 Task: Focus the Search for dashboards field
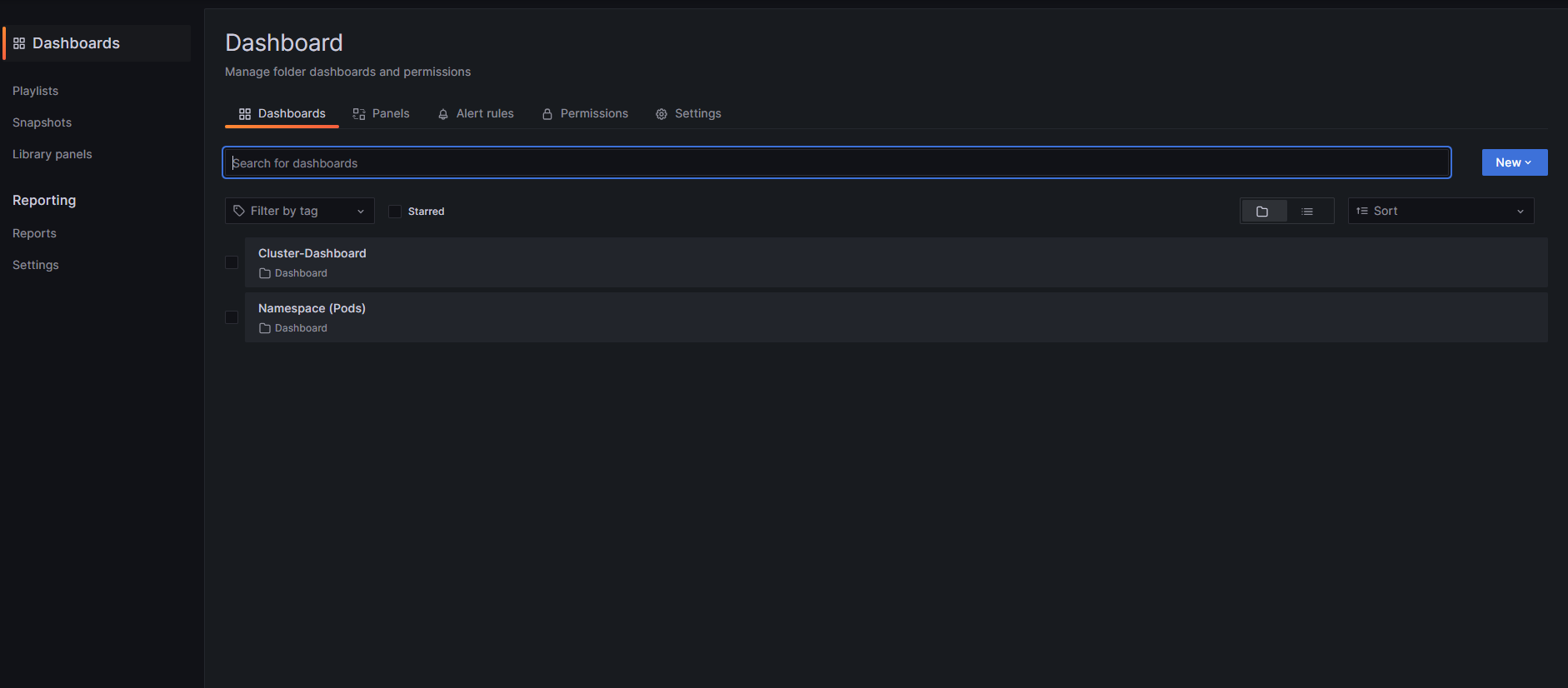click(x=836, y=163)
